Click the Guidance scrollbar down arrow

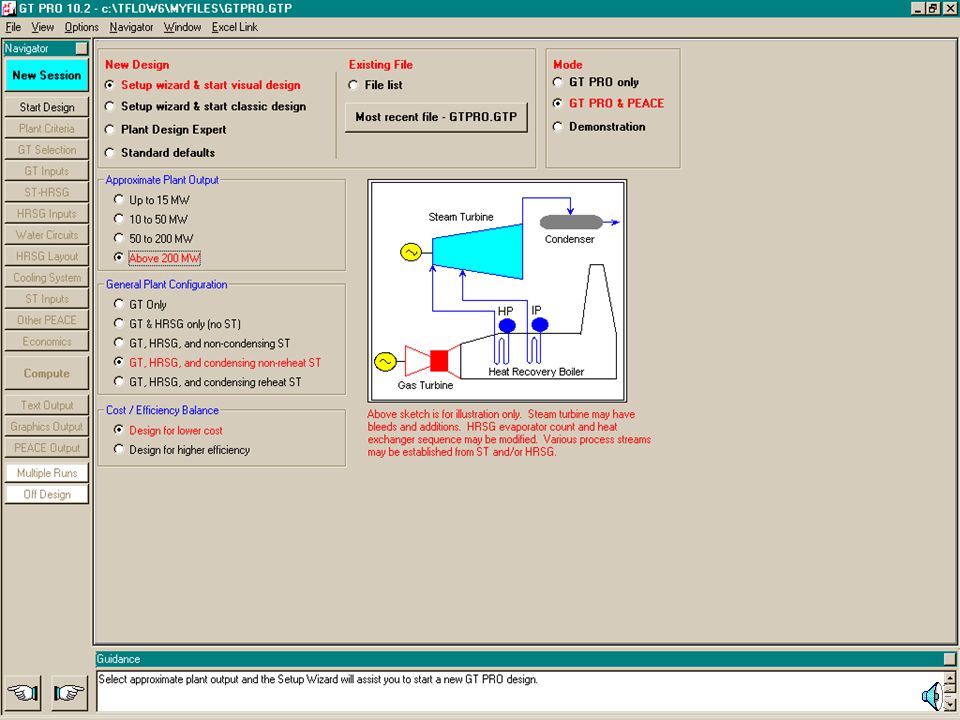point(950,705)
